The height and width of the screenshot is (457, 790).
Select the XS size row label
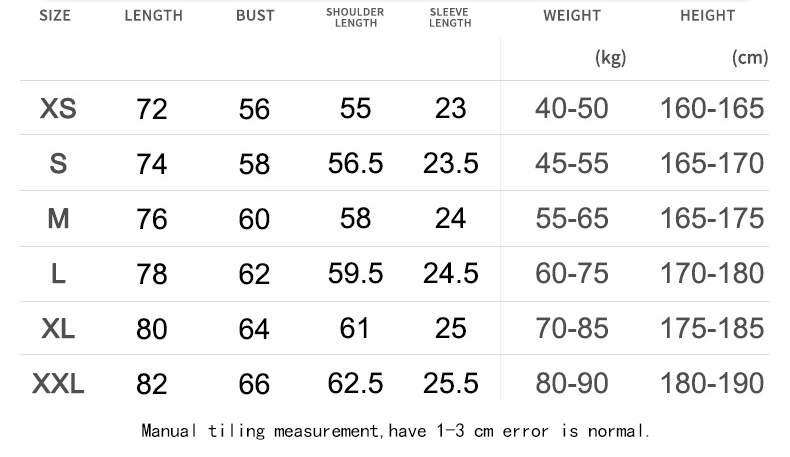click(58, 108)
